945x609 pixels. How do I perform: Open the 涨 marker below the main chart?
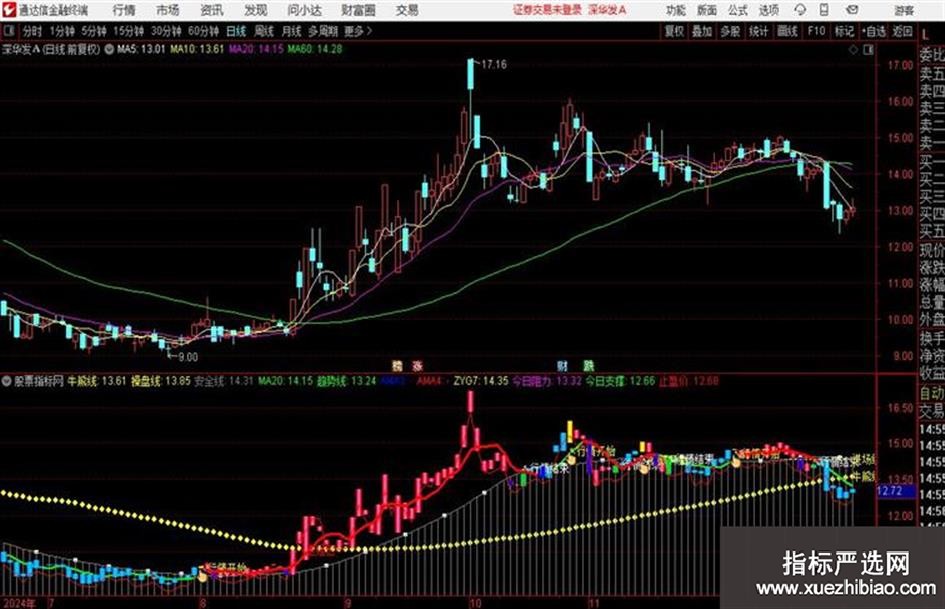[x=416, y=365]
